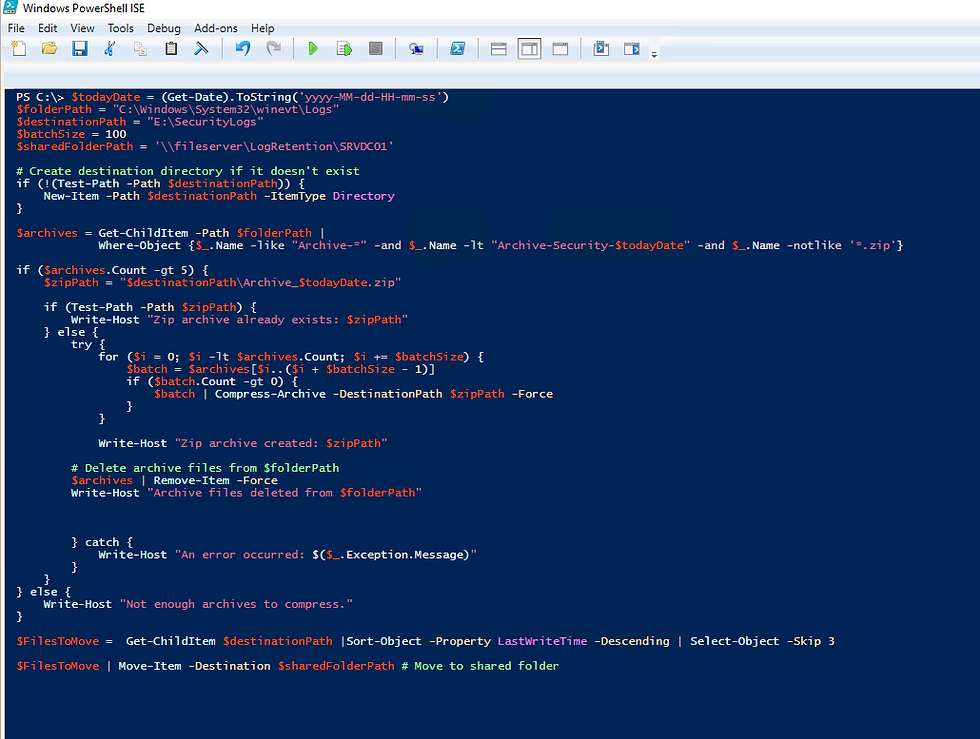The width and height of the screenshot is (980, 739).
Task: Click the Move-Item command text
Action: [x=150, y=666]
